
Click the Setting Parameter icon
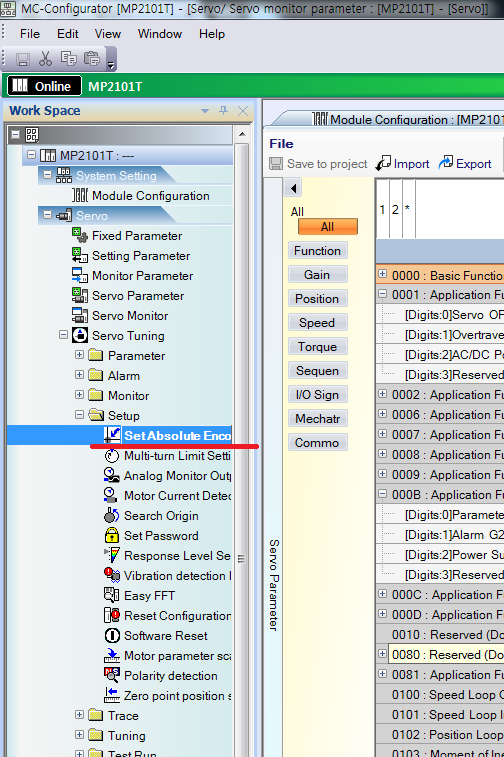(x=80, y=255)
